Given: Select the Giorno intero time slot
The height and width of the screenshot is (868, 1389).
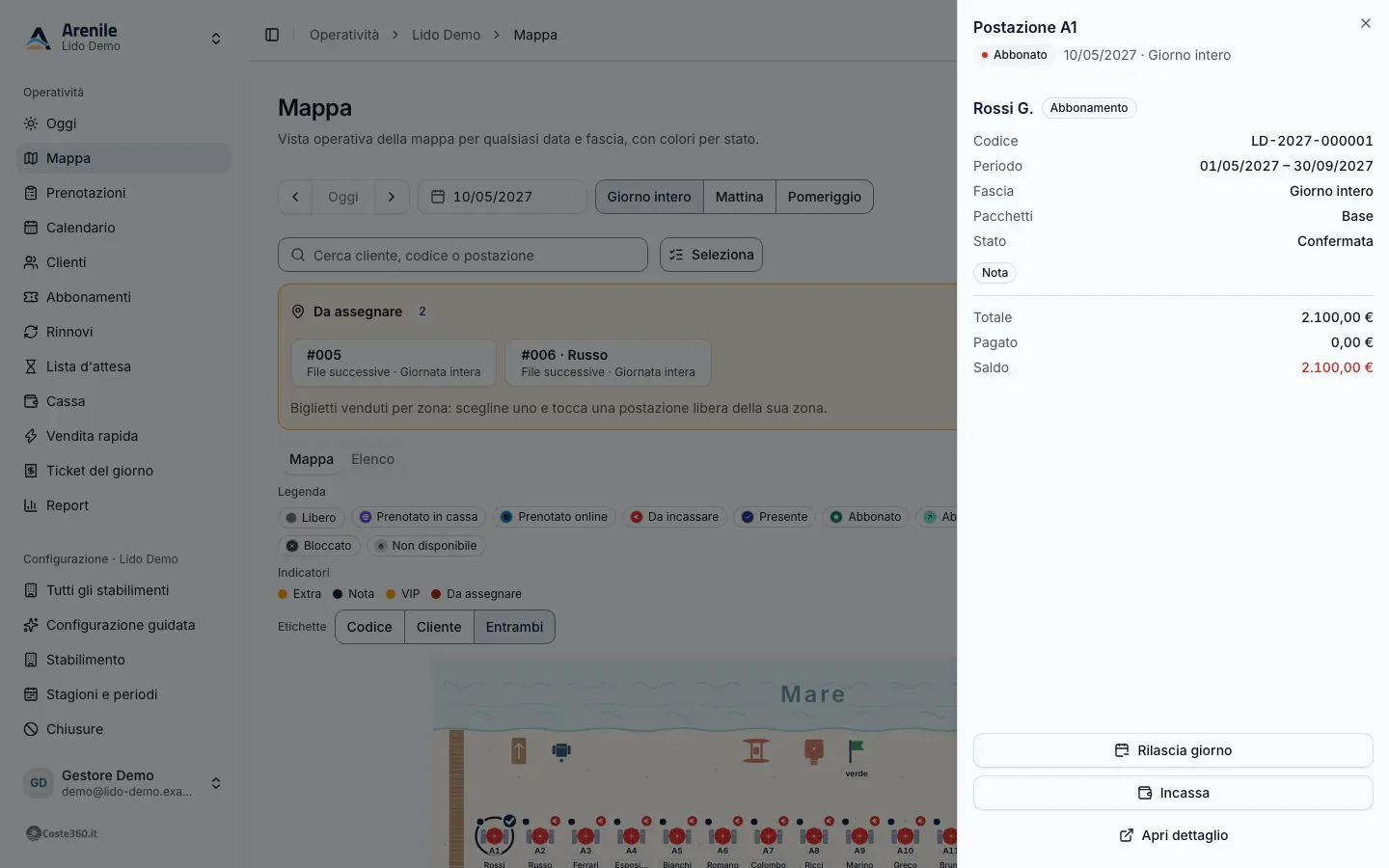Looking at the screenshot, I should pyautogui.click(x=649, y=197).
